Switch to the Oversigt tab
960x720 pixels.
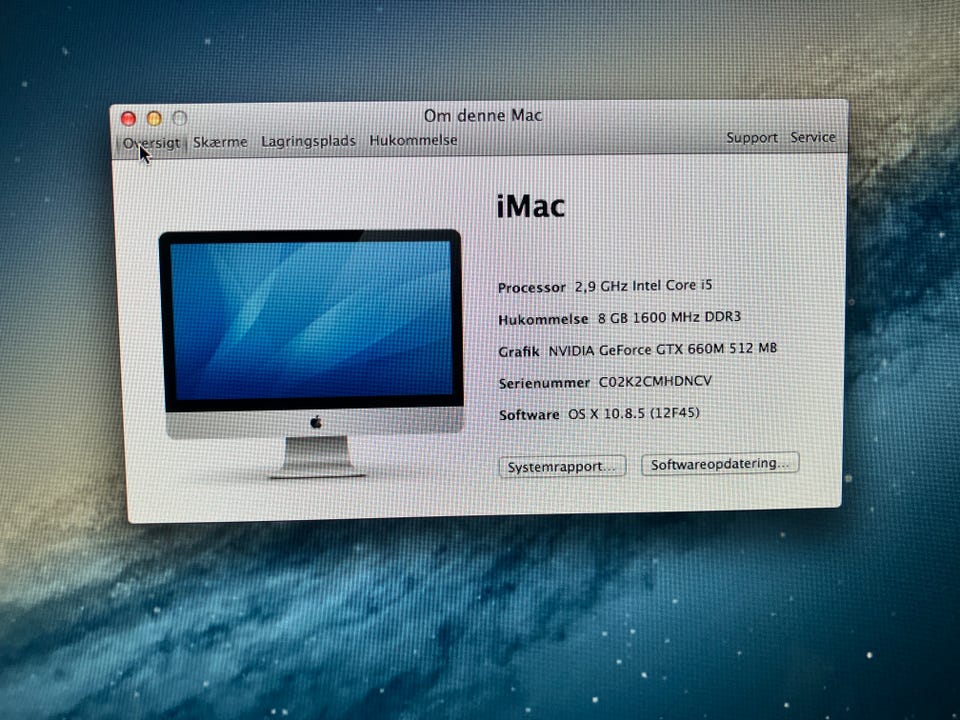click(x=151, y=143)
